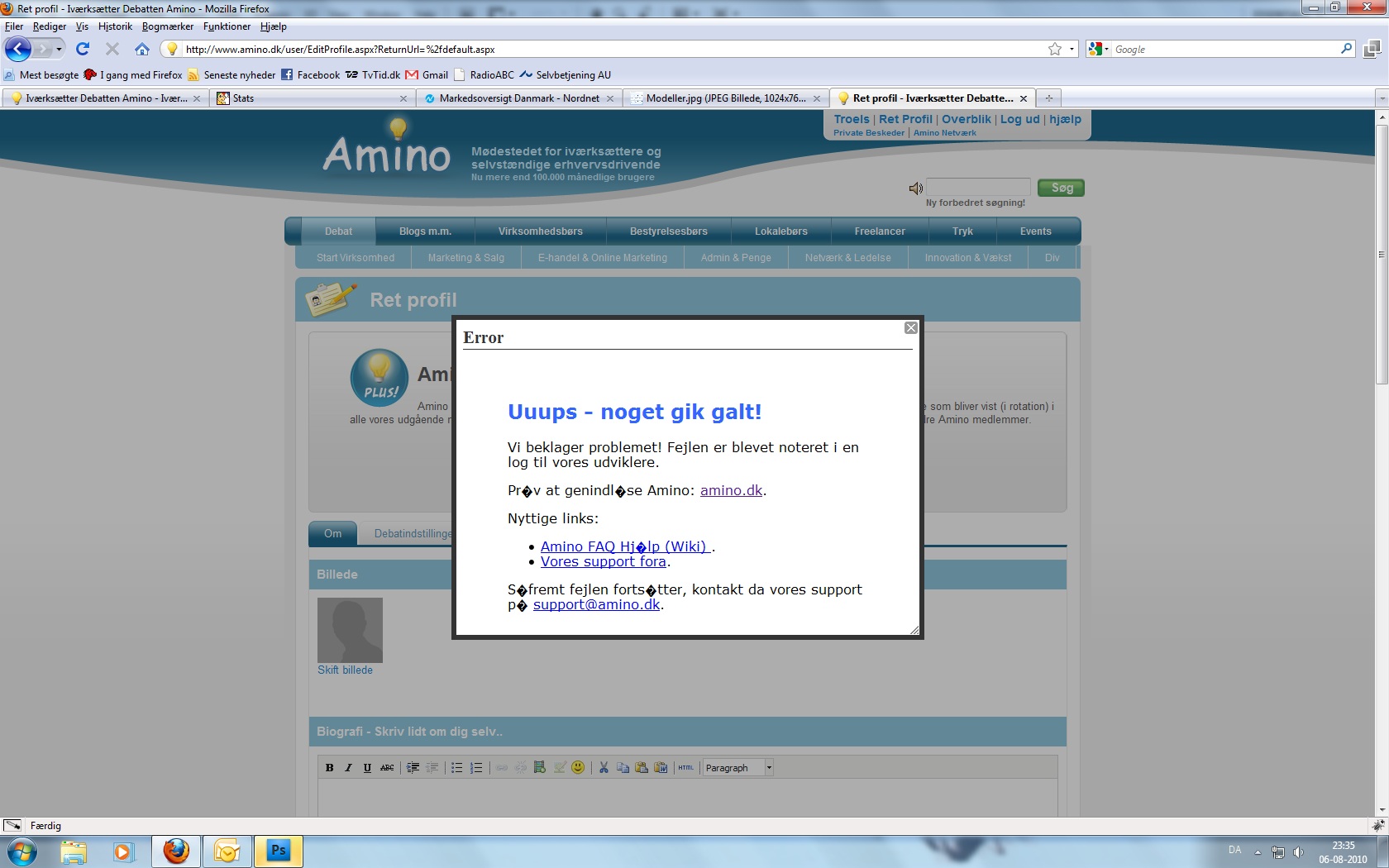Insert bulleted list in editor
Viewport: 1389px width, 868px height.
(x=456, y=767)
